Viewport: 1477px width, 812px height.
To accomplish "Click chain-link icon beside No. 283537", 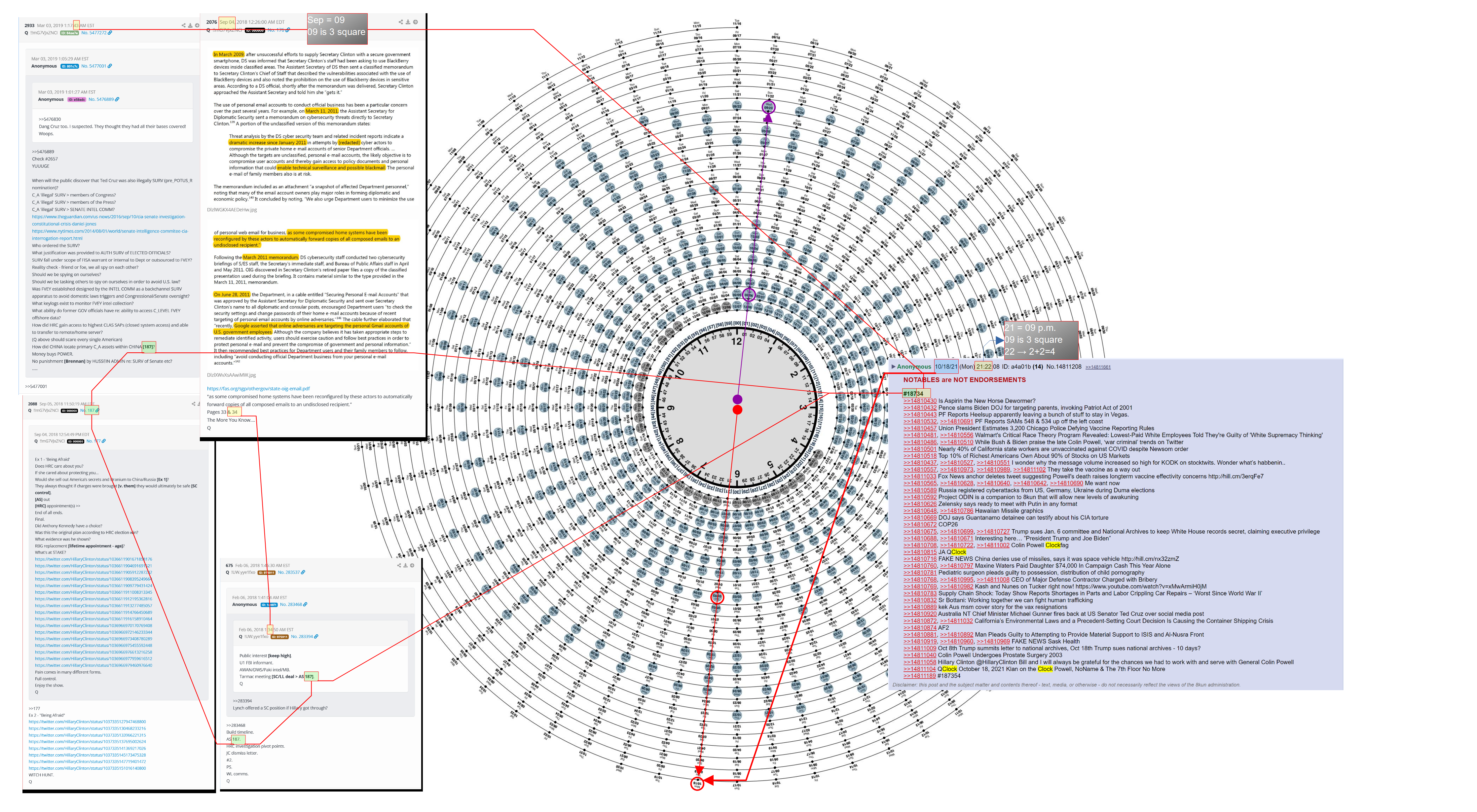I will (x=303, y=572).
